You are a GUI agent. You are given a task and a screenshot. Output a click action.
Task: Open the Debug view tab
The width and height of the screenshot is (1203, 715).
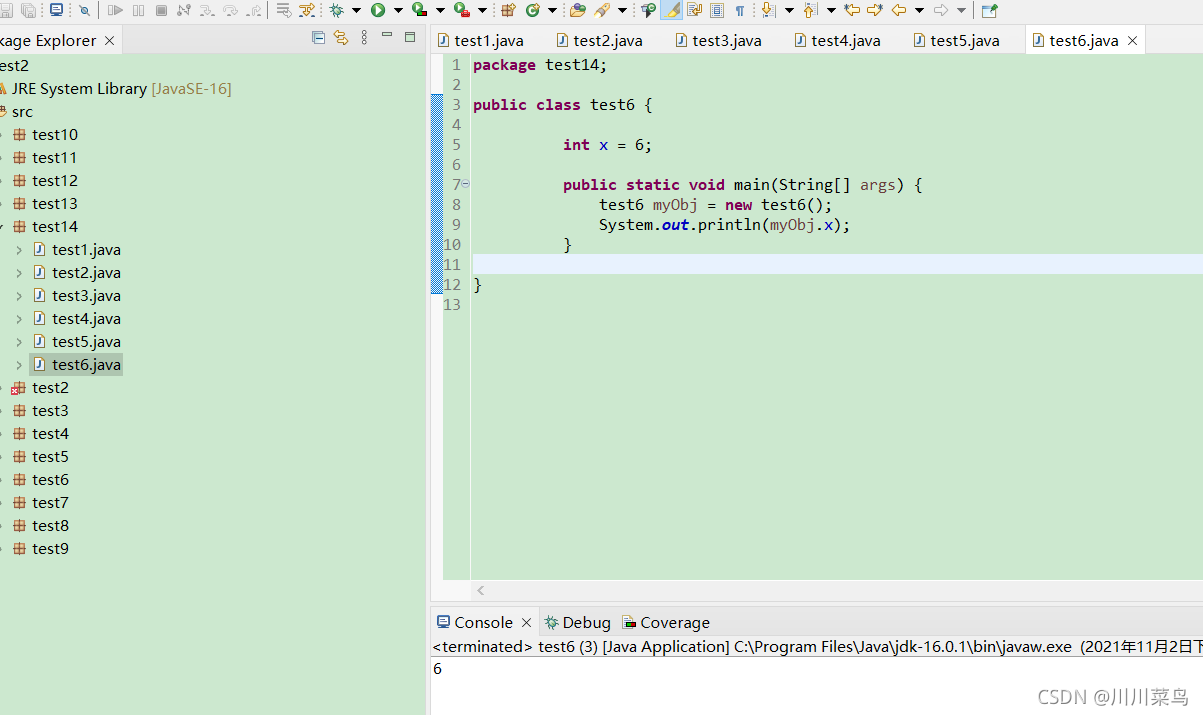577,622
